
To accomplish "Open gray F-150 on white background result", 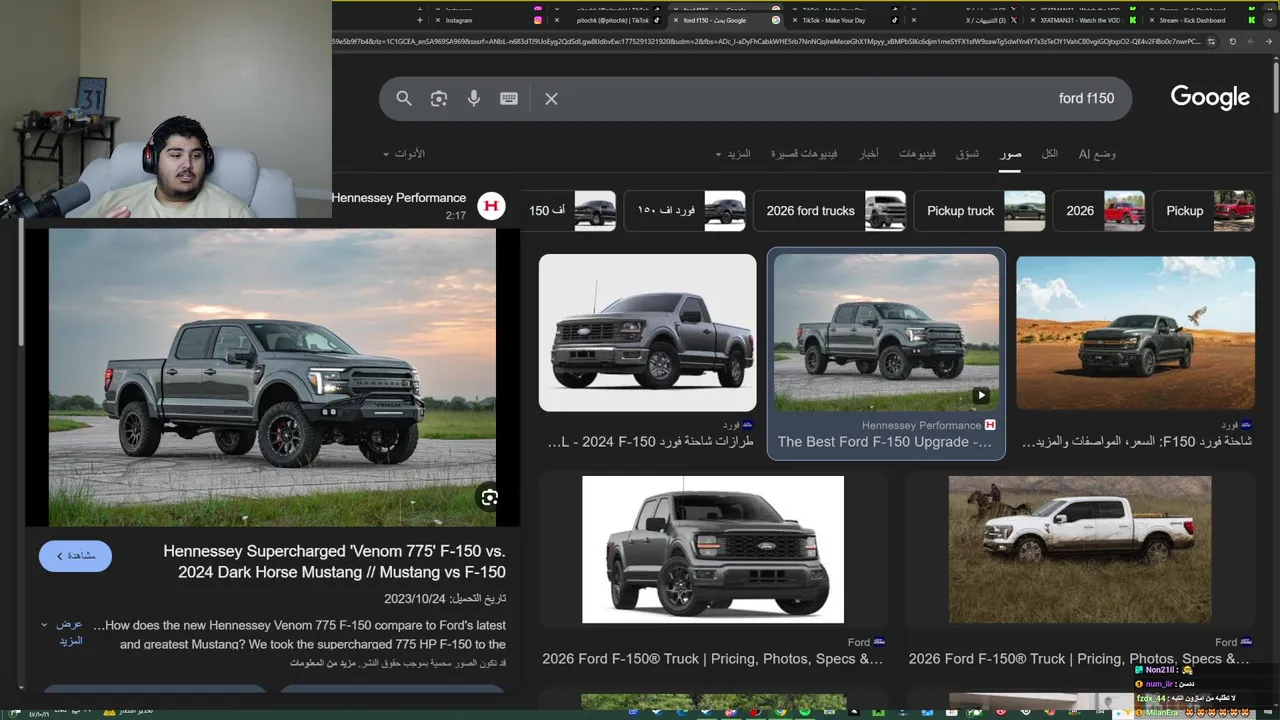I will 648,333.
